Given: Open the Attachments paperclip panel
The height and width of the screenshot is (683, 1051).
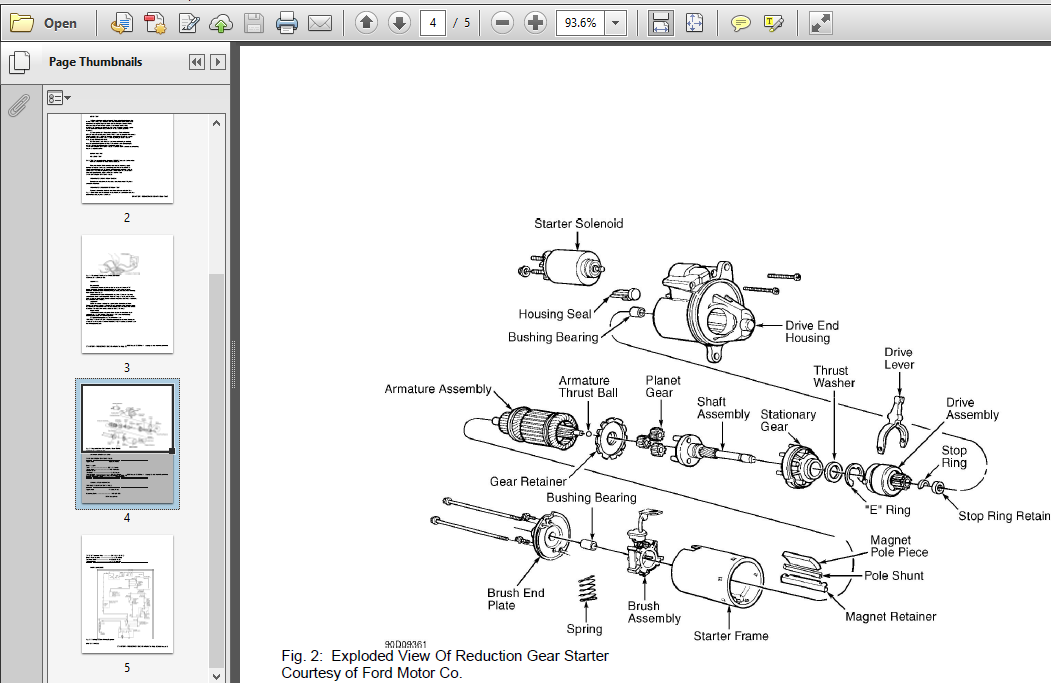Looking at the screenshot, I should 19,105.
